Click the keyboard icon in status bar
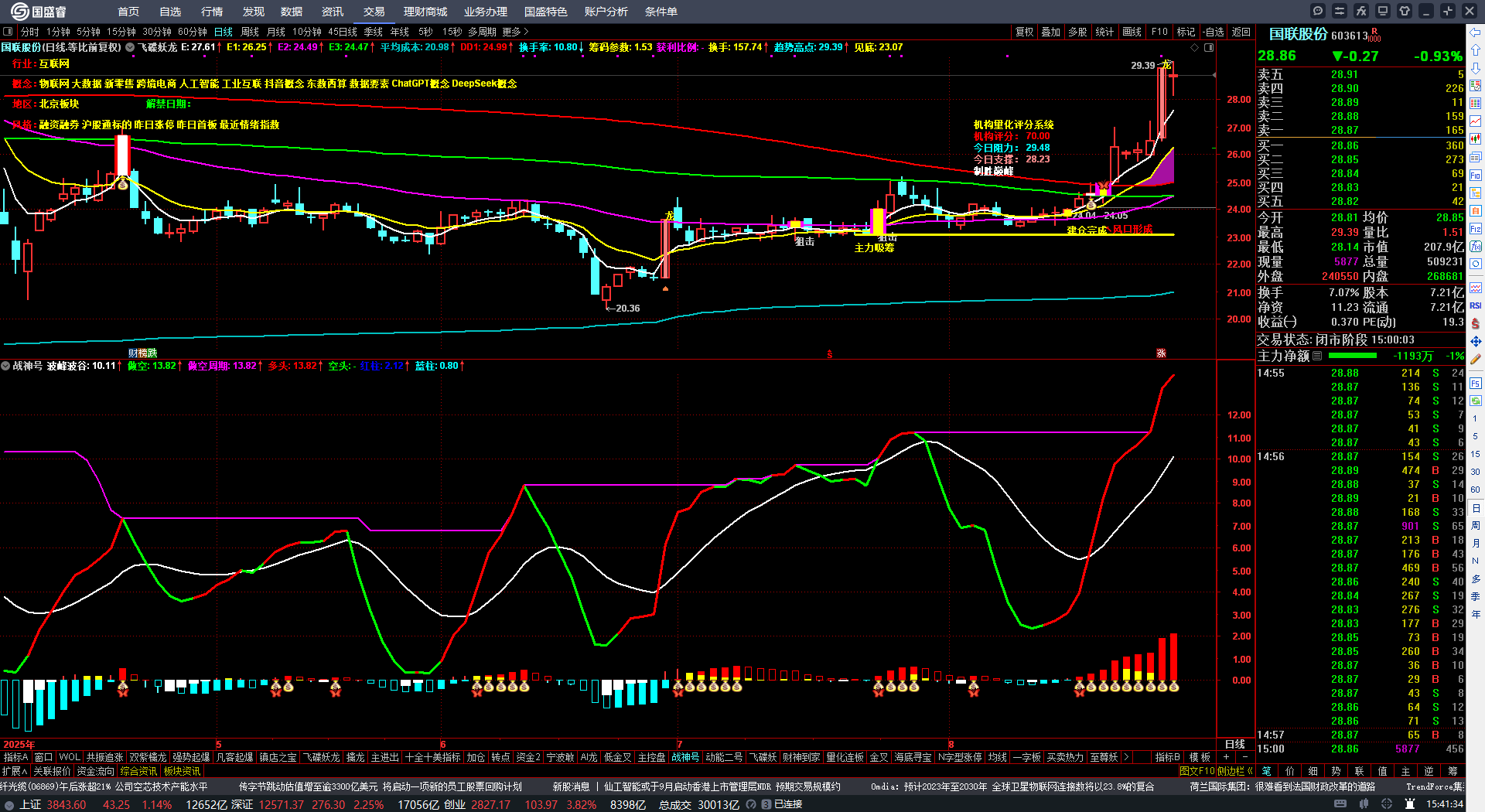This screenshot has width=1485, height=812. tap(1340, 804)
